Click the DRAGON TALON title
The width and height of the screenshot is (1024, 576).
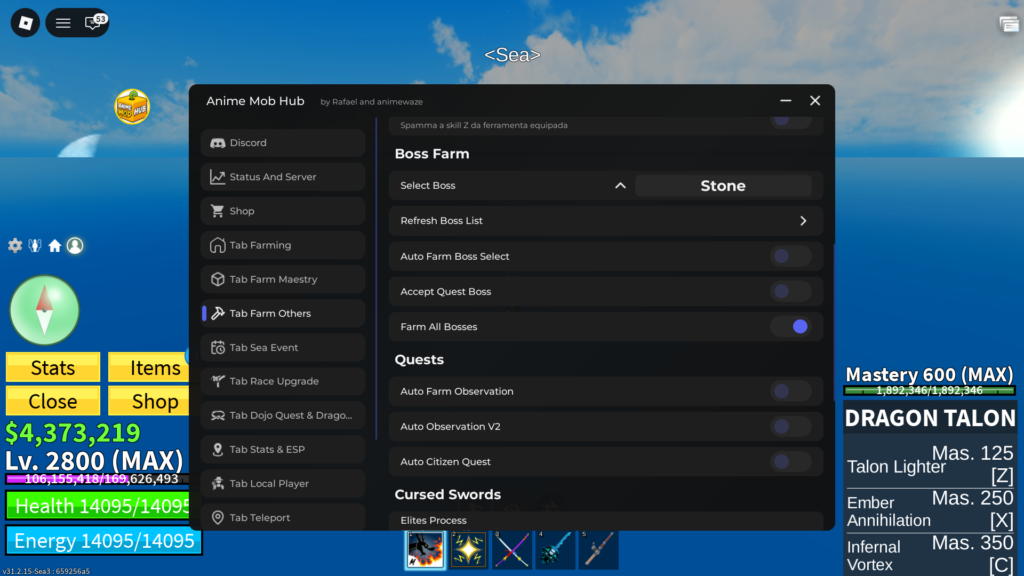coord(930,418)
